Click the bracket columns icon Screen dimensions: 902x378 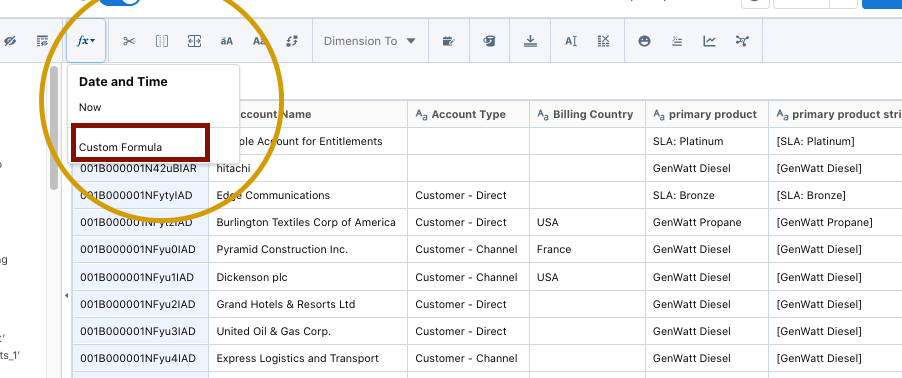[162, 41]
